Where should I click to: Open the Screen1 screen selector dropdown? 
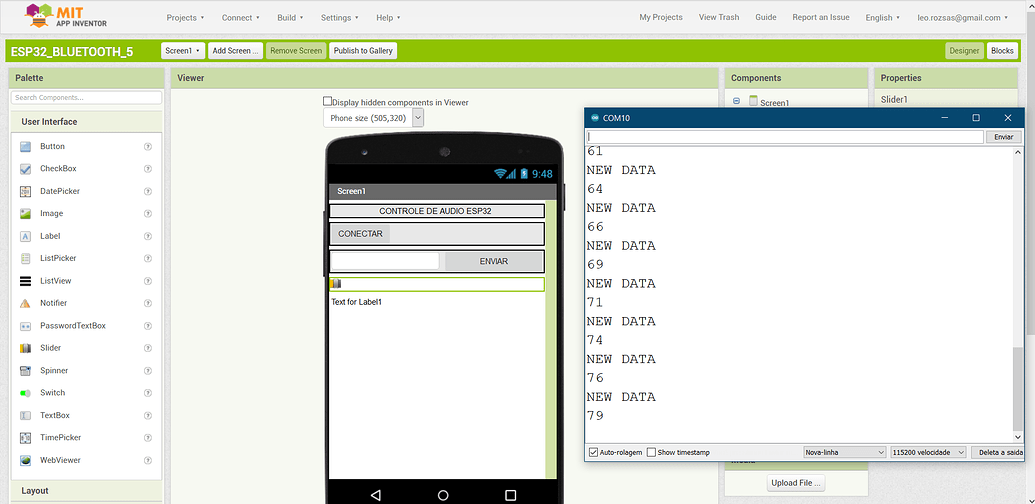pyautogui.click(x=183, y=51)
